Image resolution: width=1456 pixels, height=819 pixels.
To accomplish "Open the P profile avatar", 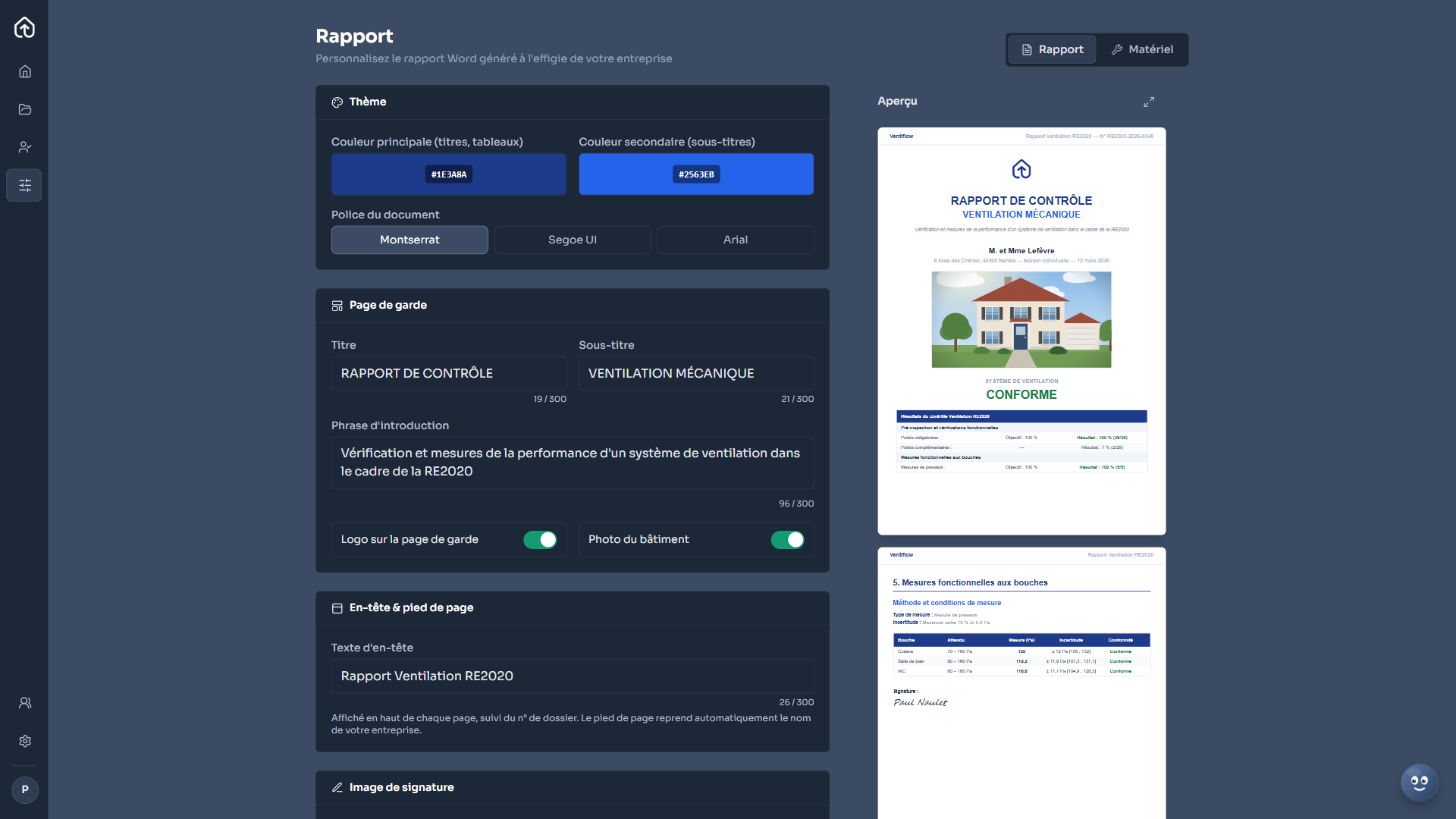I will point(25,789).
